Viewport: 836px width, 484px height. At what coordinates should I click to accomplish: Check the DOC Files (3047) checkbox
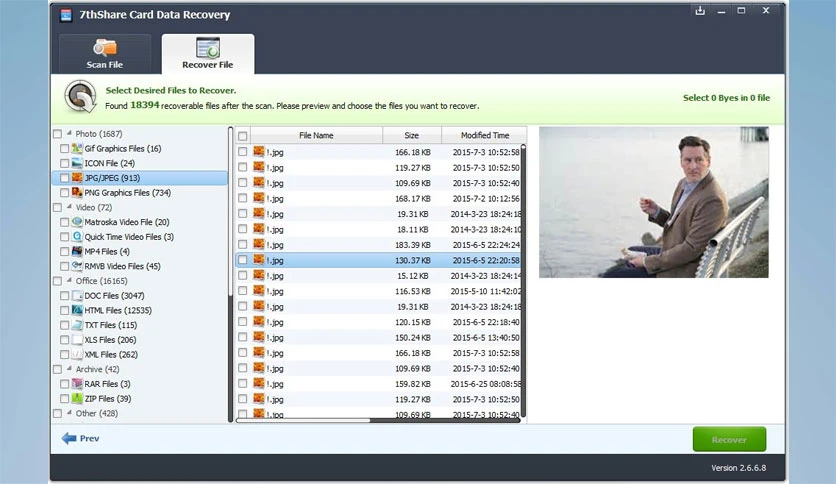point(65,296)
